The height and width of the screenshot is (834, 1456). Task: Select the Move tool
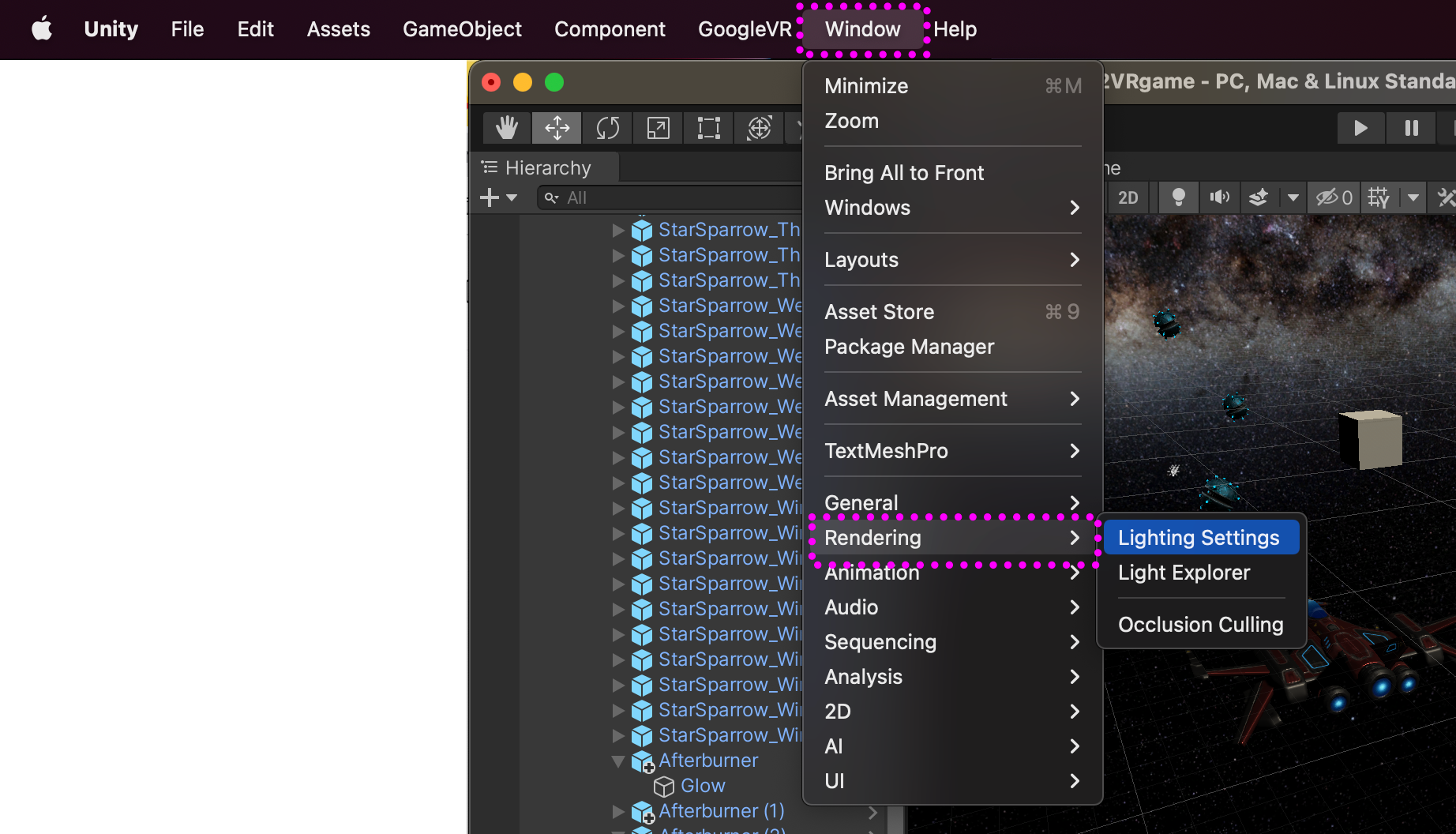(x=557, y=128)
